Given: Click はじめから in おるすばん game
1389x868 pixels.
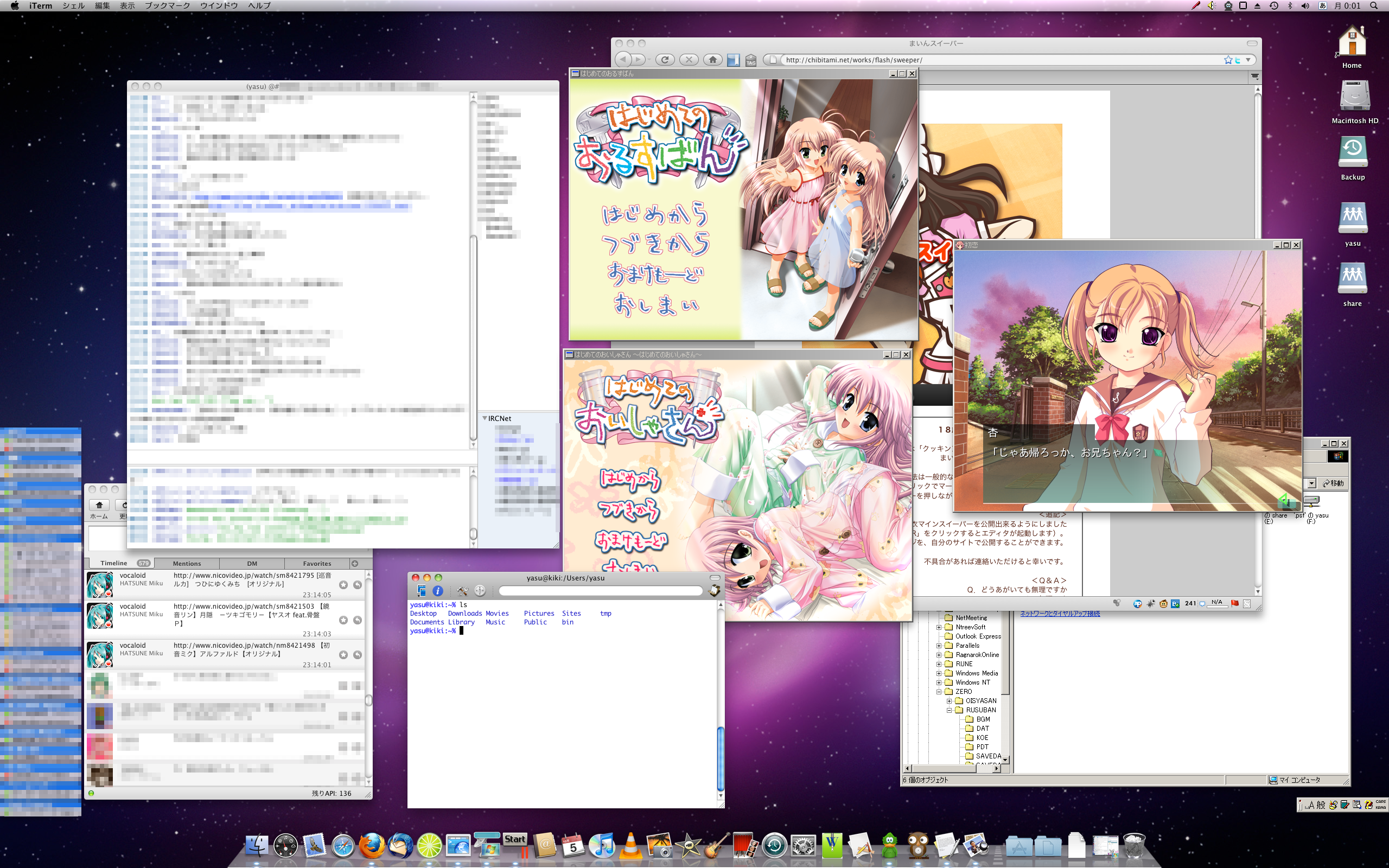Looking at the screenshot, I should pyautogui.click(x=655, y=214).
